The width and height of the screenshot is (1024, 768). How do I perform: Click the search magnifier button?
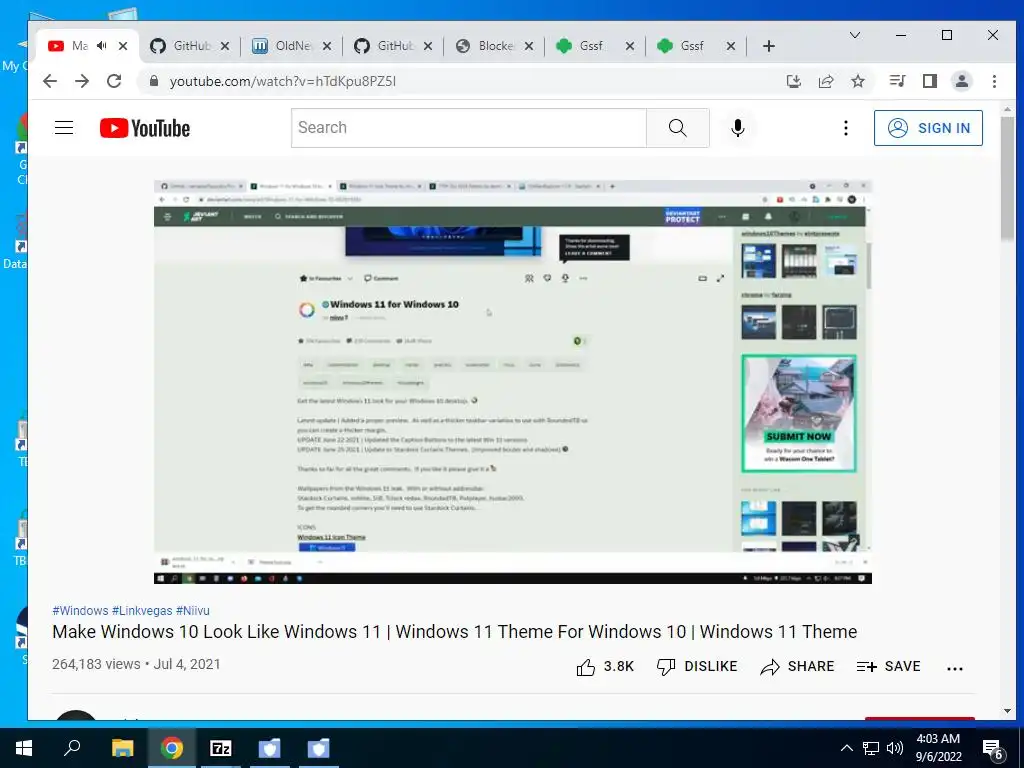677,128
